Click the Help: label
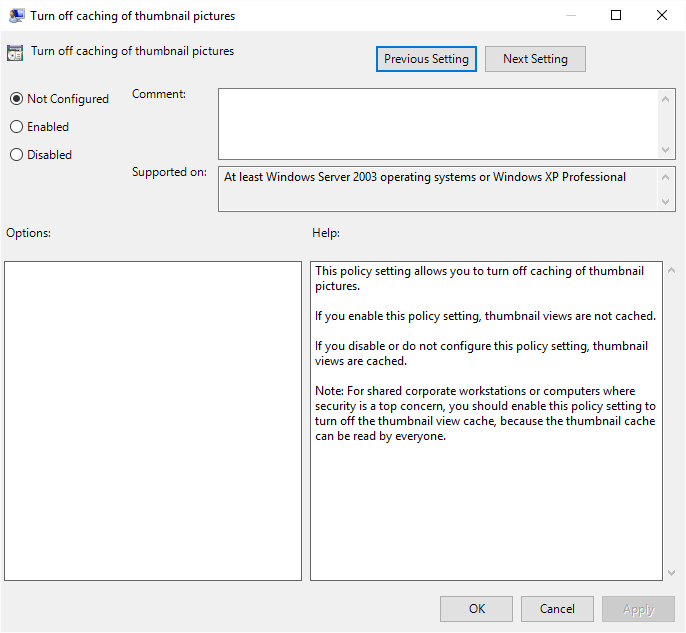Screen dimensions: 686x633 326,233
